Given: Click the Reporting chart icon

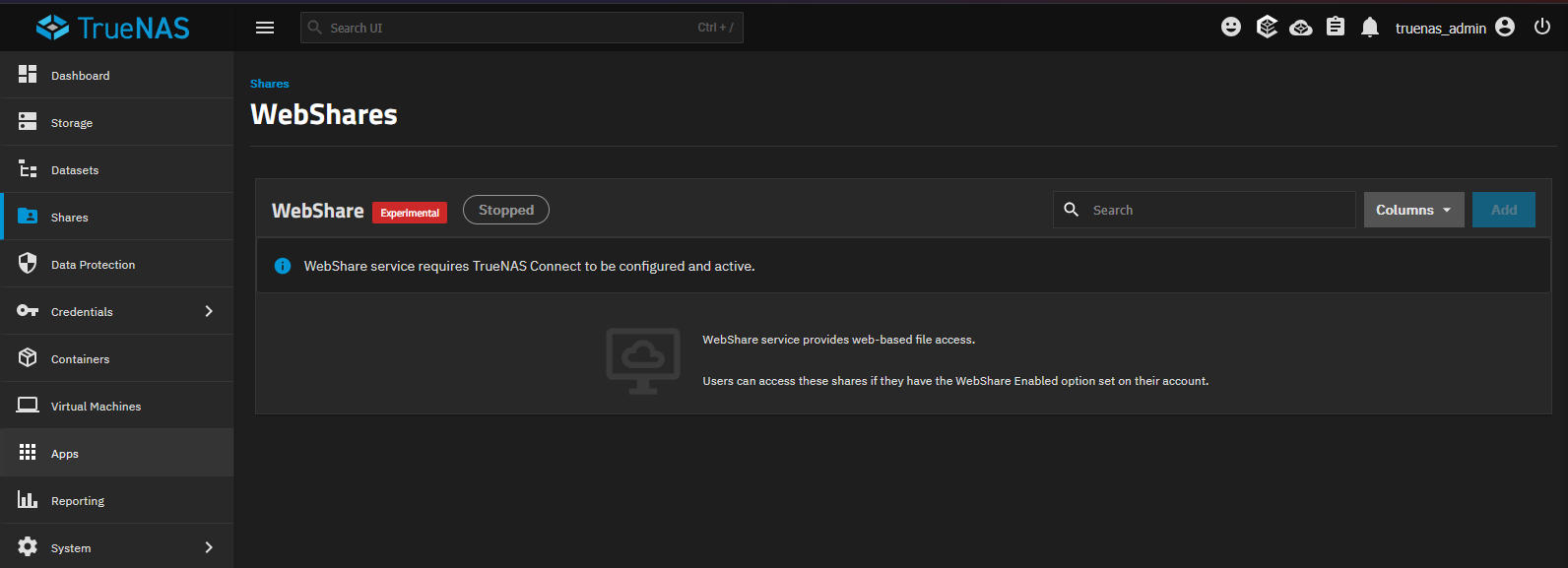Looking at the screenshot, I should (28, 500).
